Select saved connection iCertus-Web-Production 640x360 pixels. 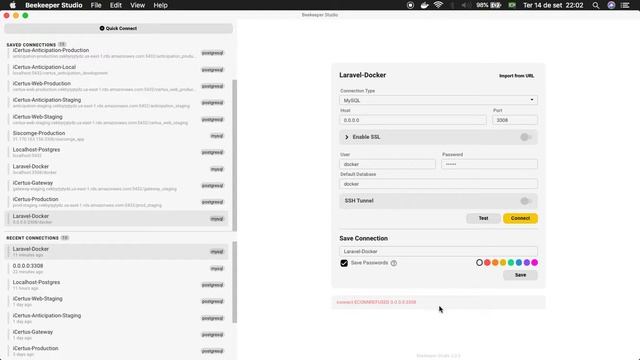click(x=117, y=86)
